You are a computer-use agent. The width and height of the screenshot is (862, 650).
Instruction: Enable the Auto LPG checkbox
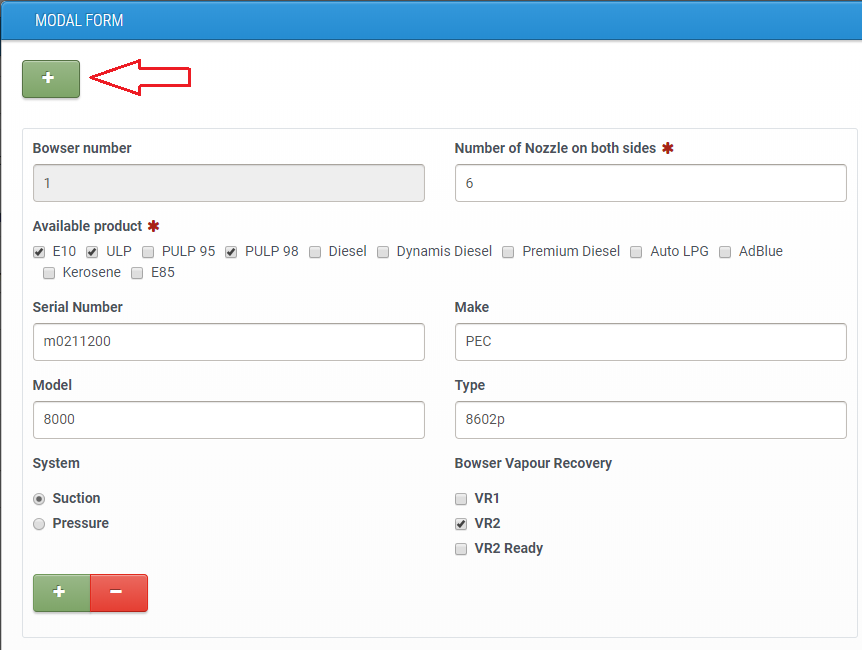point(636,252)
